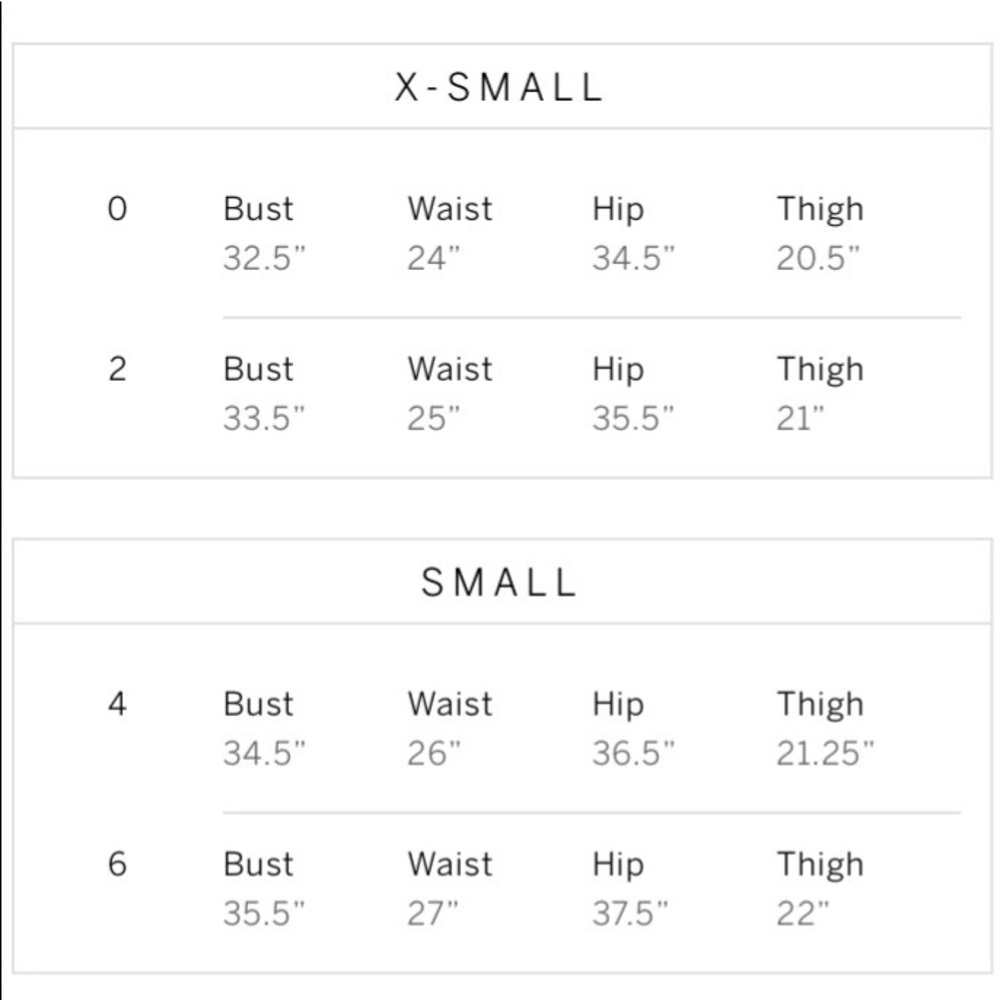Image resolution: width=1000 pixels, height=1000 pixels.
Task: Click the 25" waist measurement
Action: coord(432,419)
